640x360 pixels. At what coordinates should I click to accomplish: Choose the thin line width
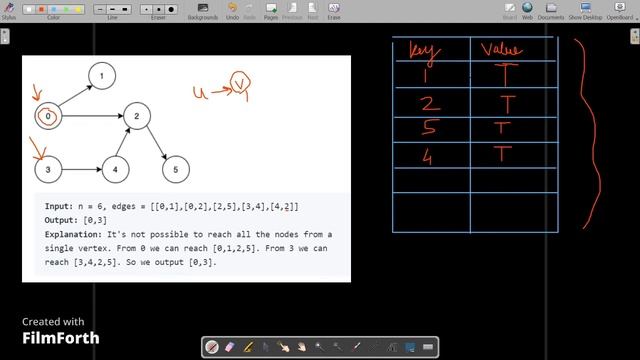point(100,9)
